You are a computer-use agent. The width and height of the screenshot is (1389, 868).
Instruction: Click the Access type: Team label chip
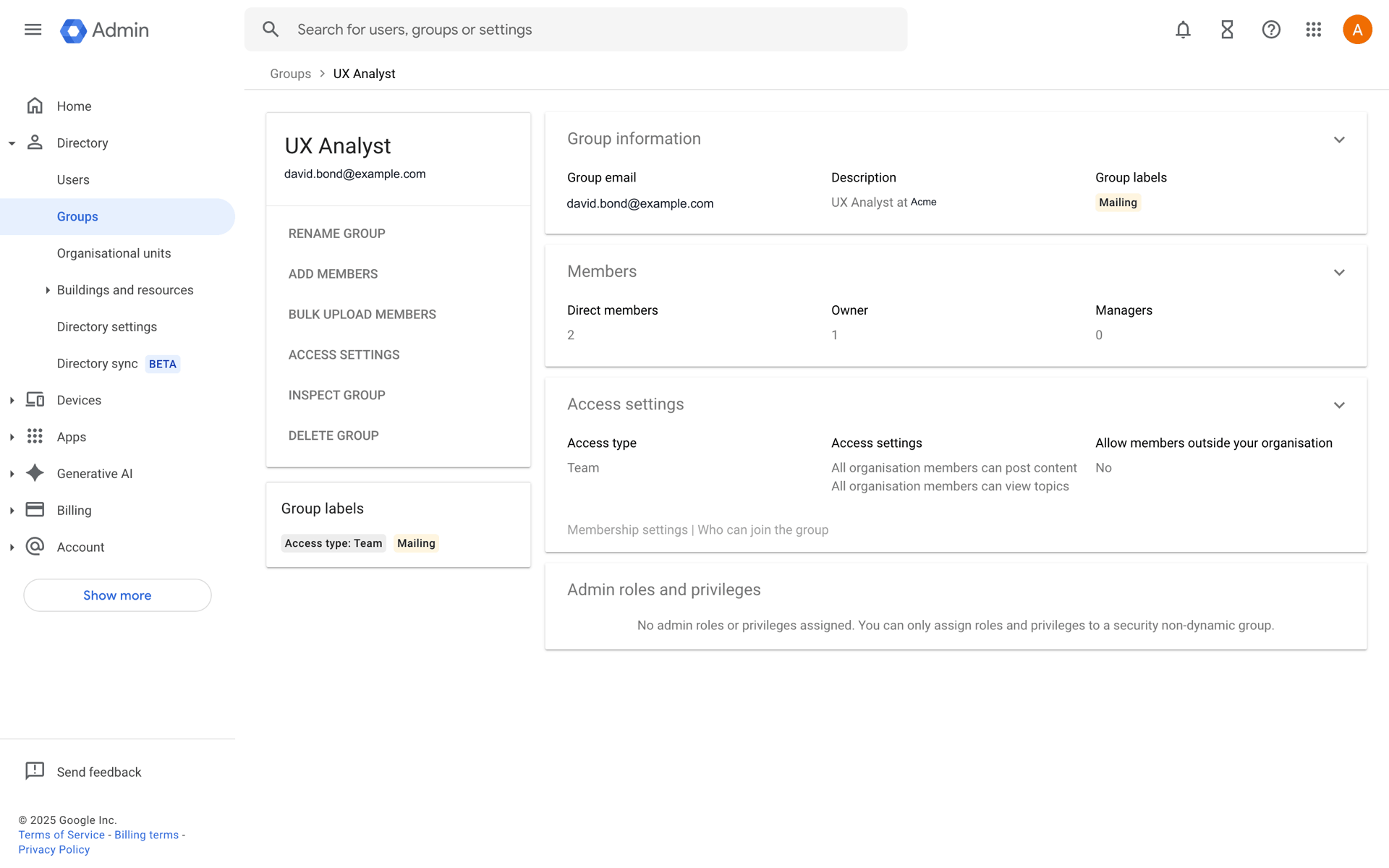pos(334,543)
